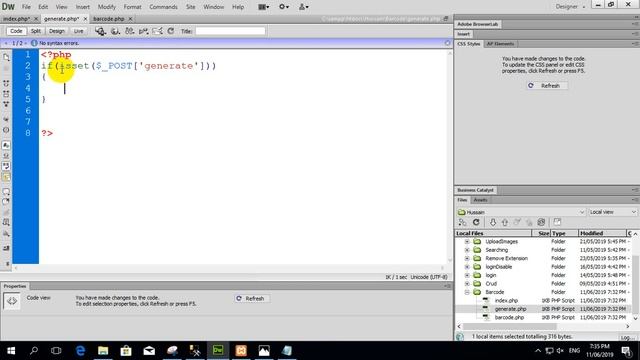The height and width of the screenshot is (360, 640).
Task: Open the Commands menu
Action: 163,7
